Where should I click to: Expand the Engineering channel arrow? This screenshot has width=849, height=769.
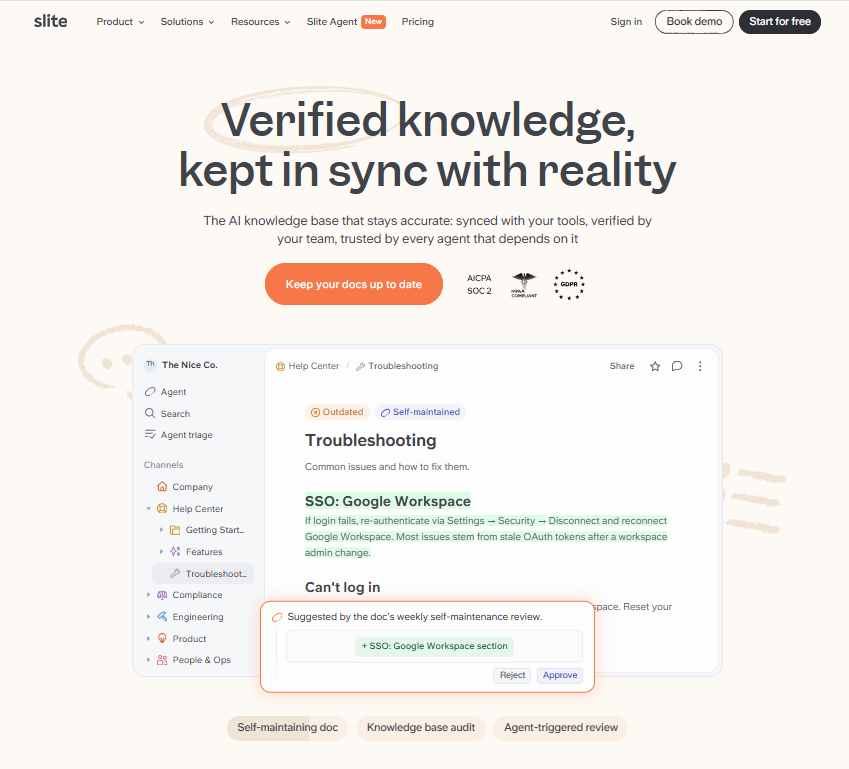click(148, 616)
